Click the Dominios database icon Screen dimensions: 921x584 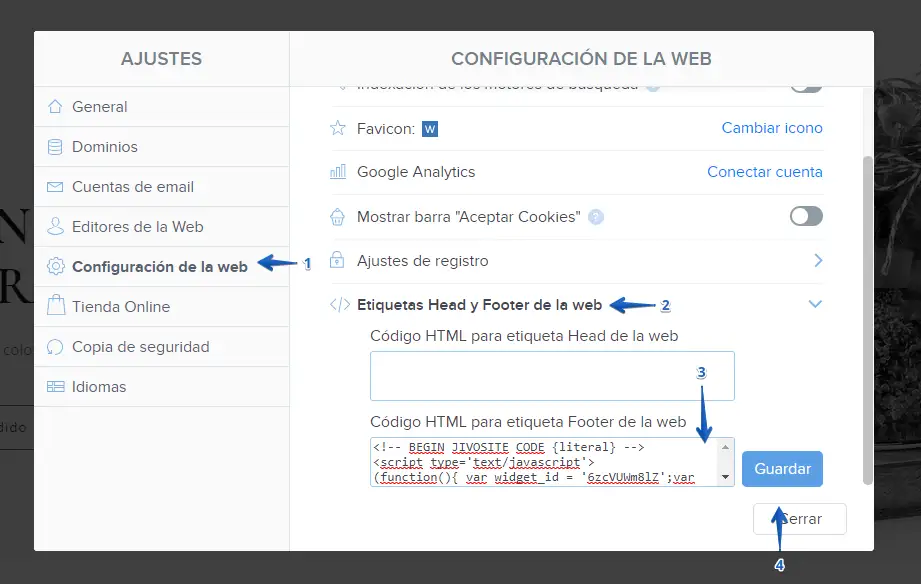click(x=55, y=147)
